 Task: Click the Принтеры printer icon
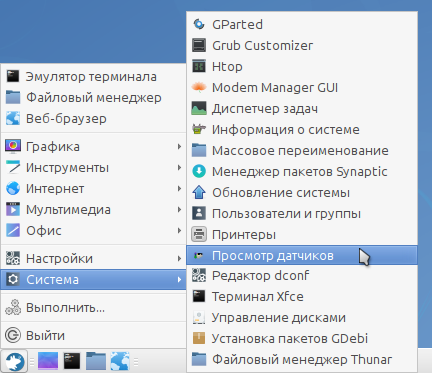click(199, 234)
